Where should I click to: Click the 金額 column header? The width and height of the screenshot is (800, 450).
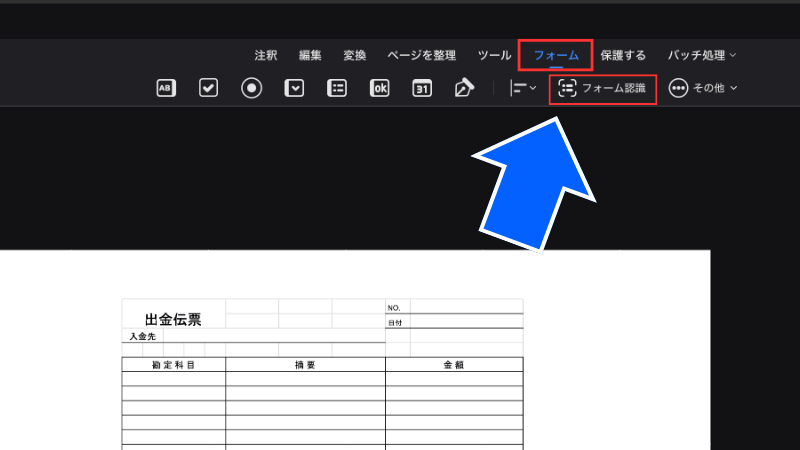454,365
